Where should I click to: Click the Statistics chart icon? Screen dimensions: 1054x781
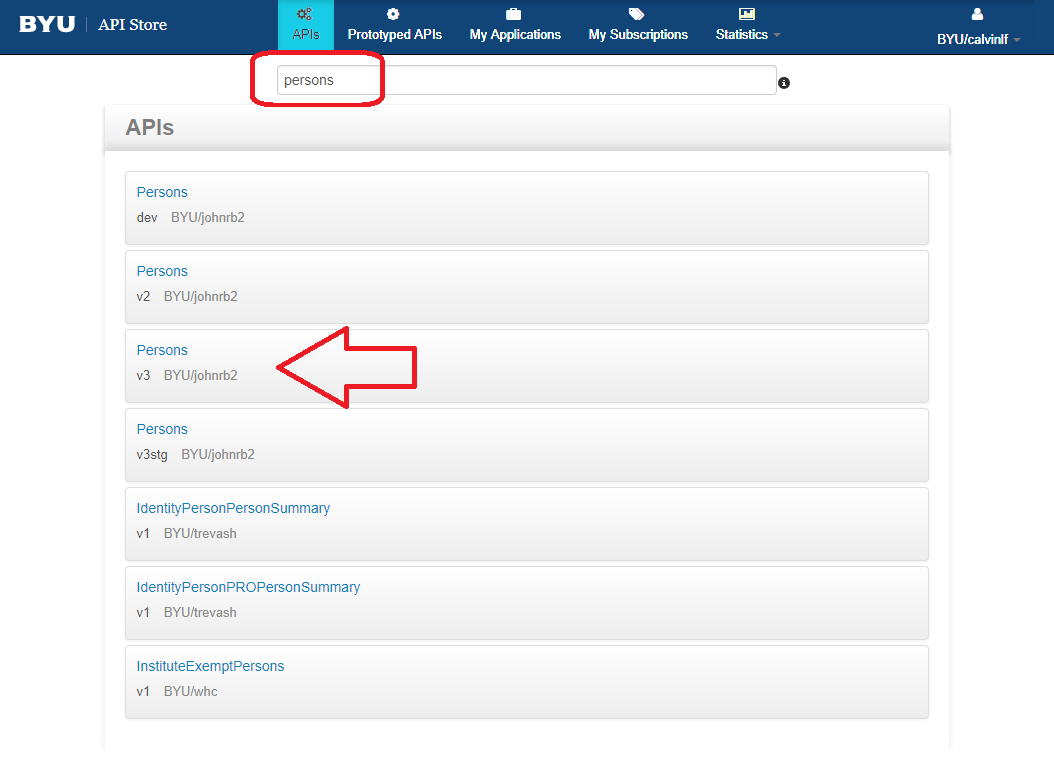click(x=747, y=14)
